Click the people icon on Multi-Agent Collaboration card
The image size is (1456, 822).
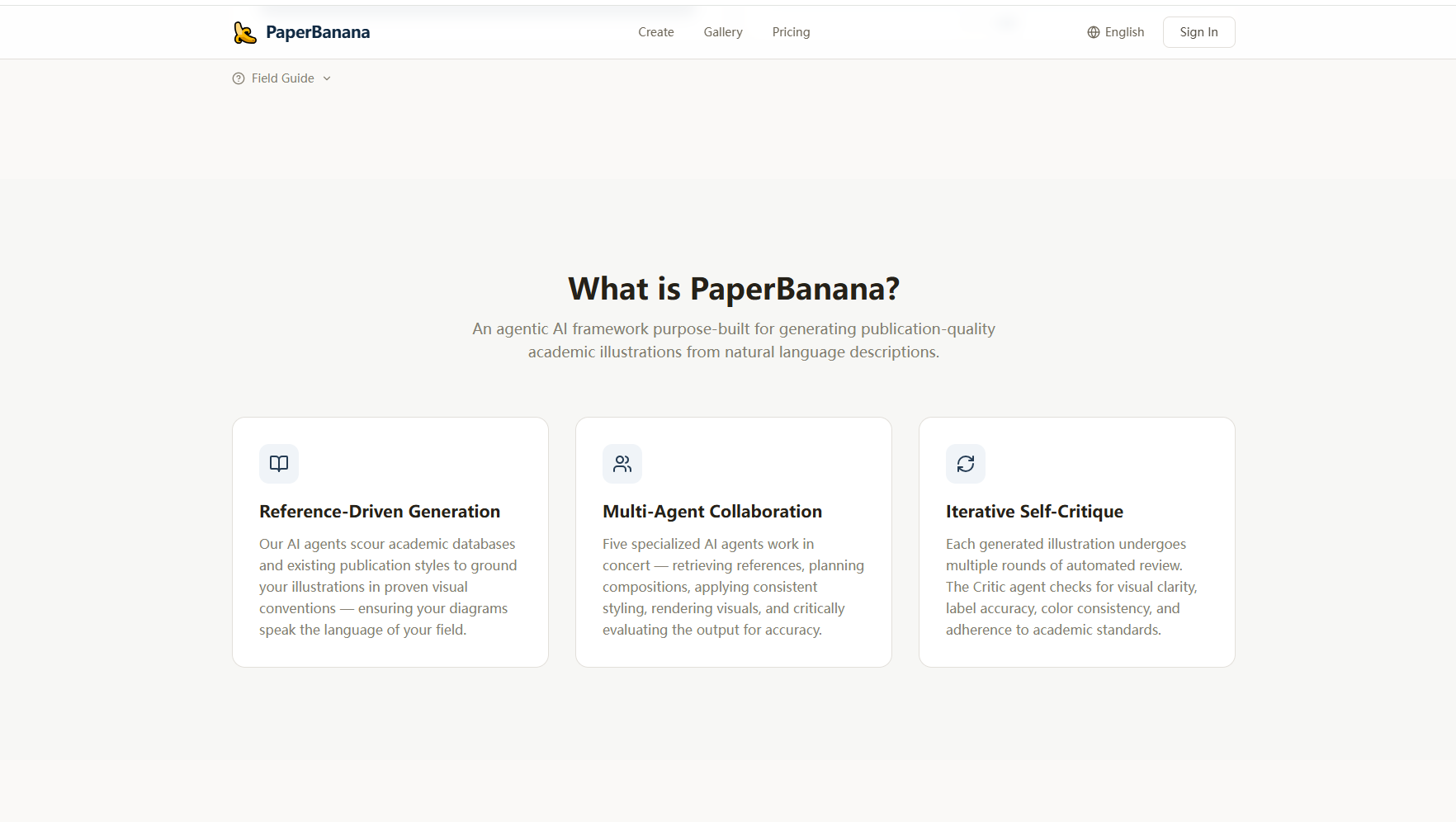[x=622, y=463]
